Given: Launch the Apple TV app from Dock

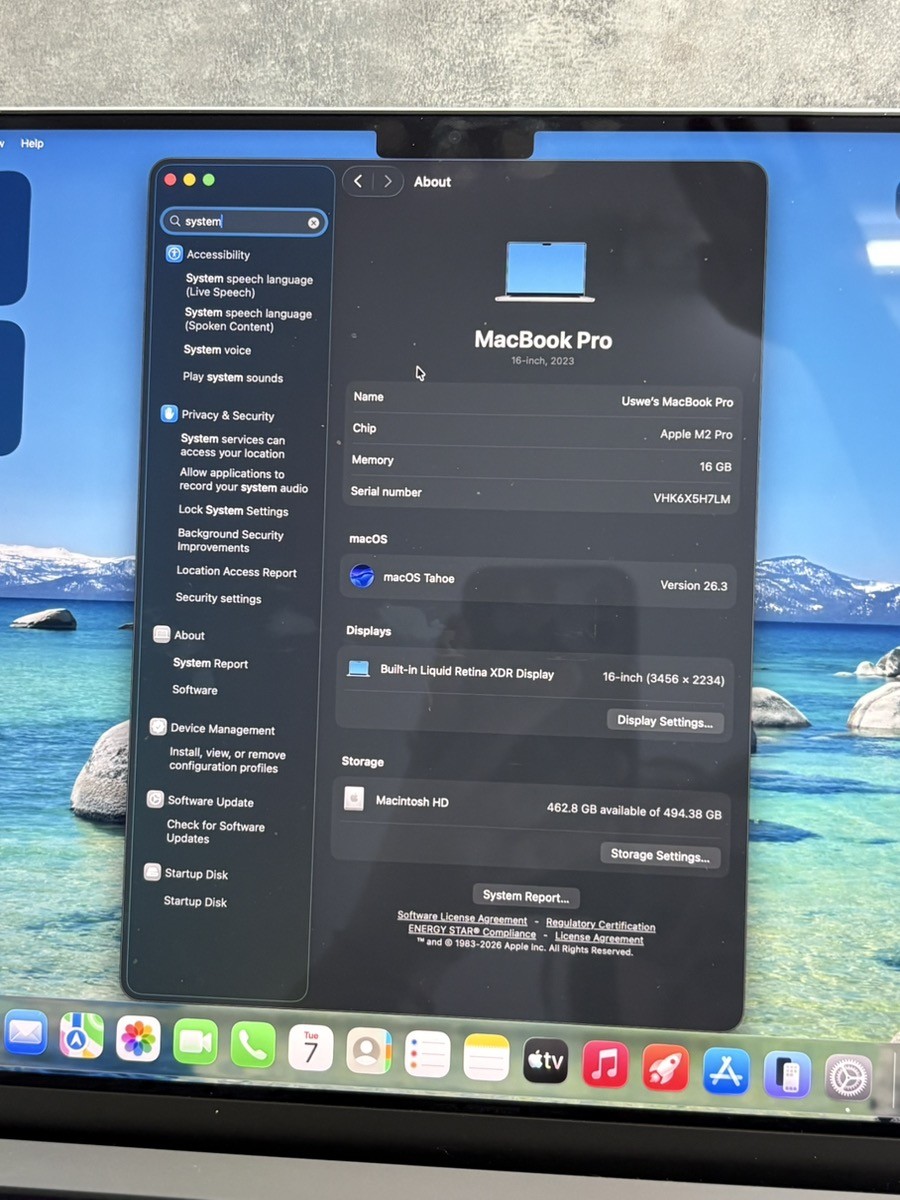Looking at the screenshot, I should (545, 1061).
